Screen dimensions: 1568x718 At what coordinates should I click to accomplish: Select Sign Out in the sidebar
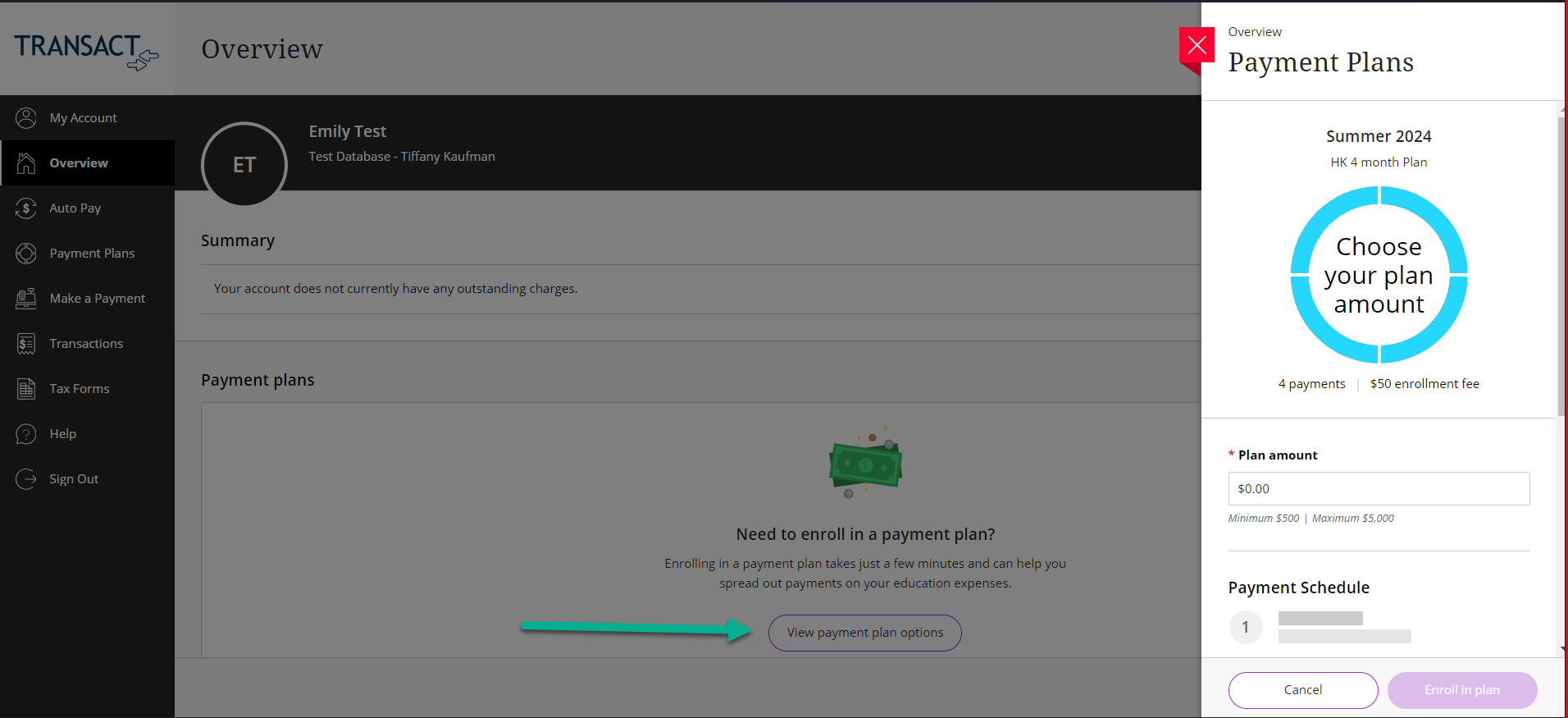click(x=88, y=479)
